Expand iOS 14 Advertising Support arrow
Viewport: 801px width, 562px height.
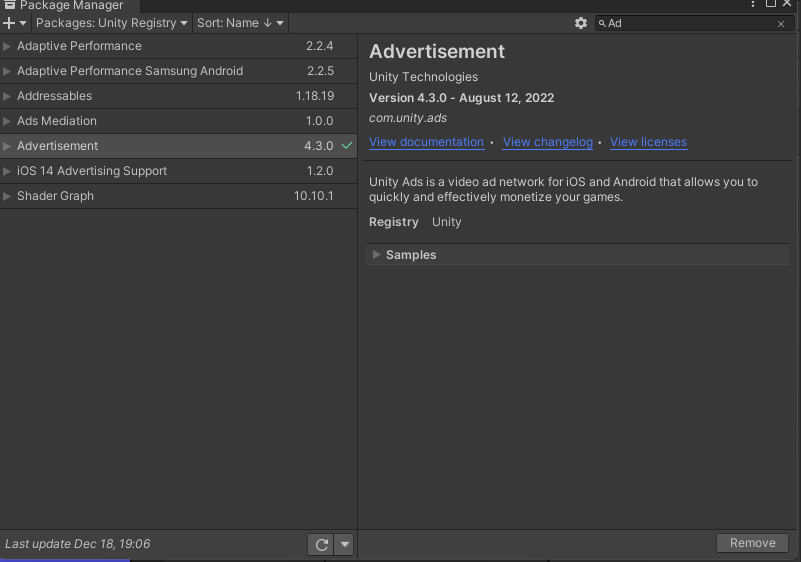pyautogui.click(x=7, y=171)
